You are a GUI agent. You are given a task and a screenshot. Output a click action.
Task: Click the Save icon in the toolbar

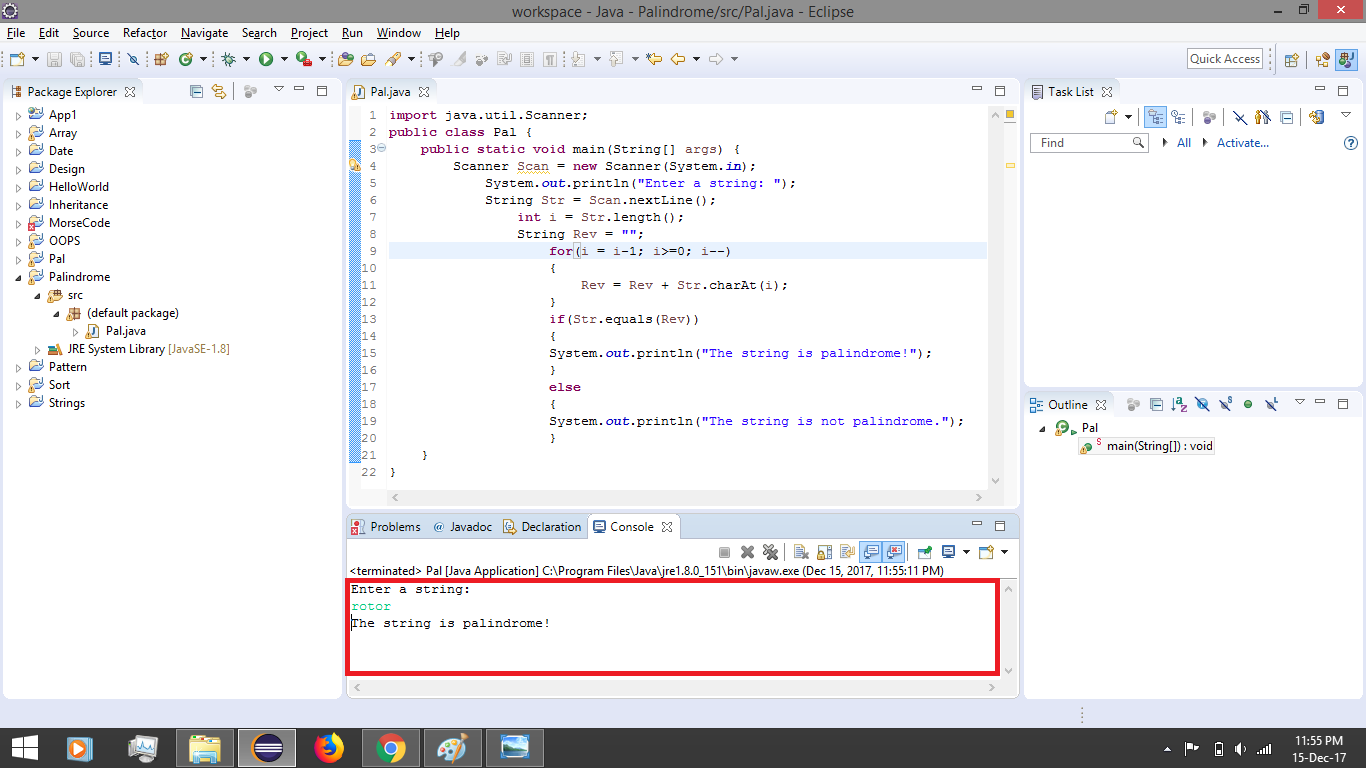coord(53,58)
